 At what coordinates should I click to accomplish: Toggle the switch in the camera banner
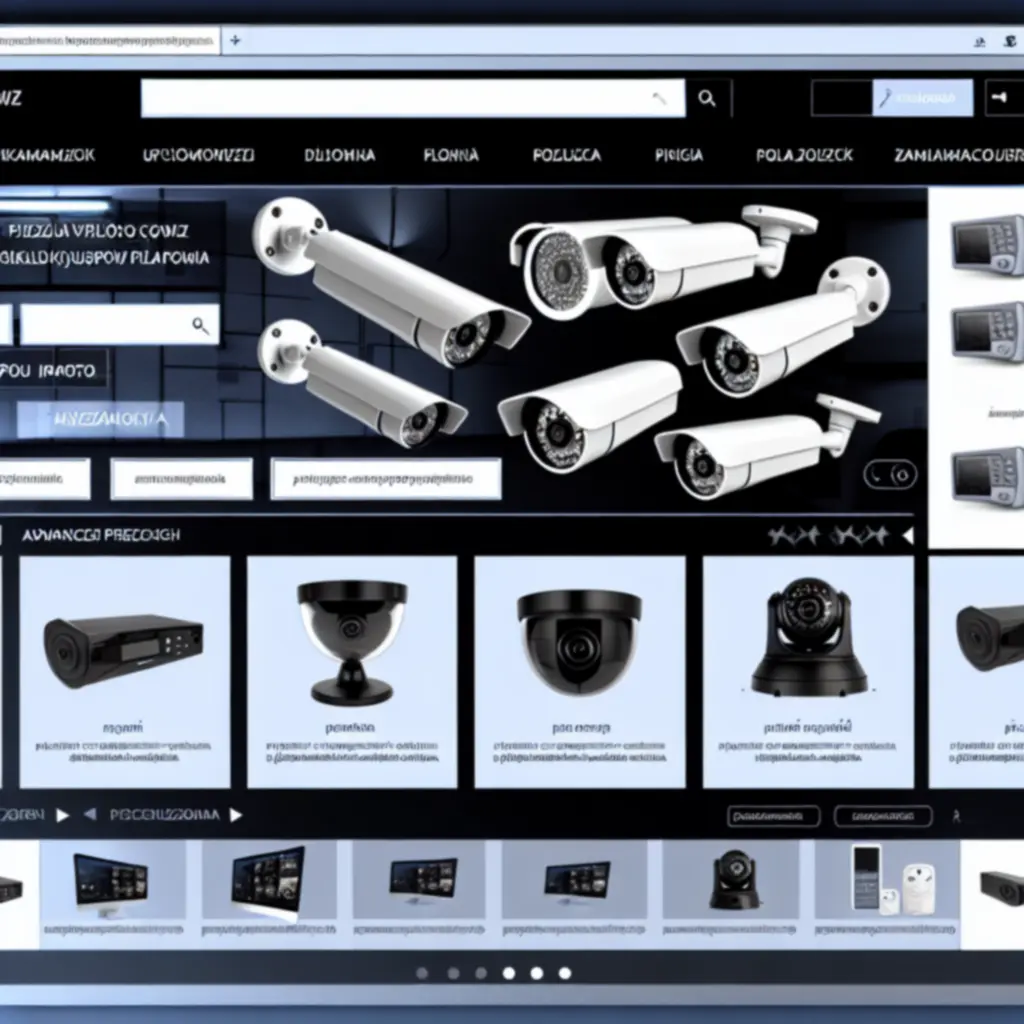click(x=889, y=473)
